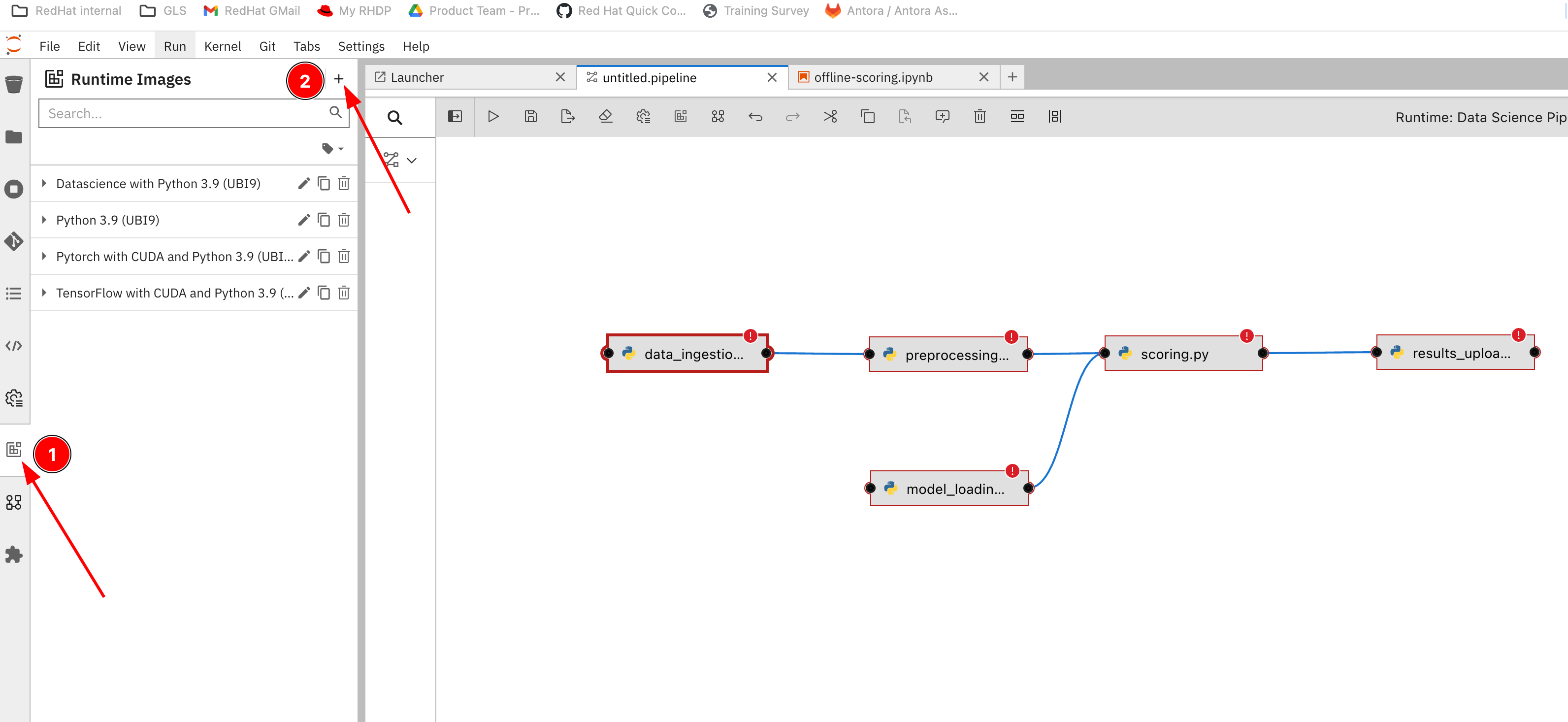
Task: Switch to the offline-scoring.ipynb tab
Action: click(873, 77)
